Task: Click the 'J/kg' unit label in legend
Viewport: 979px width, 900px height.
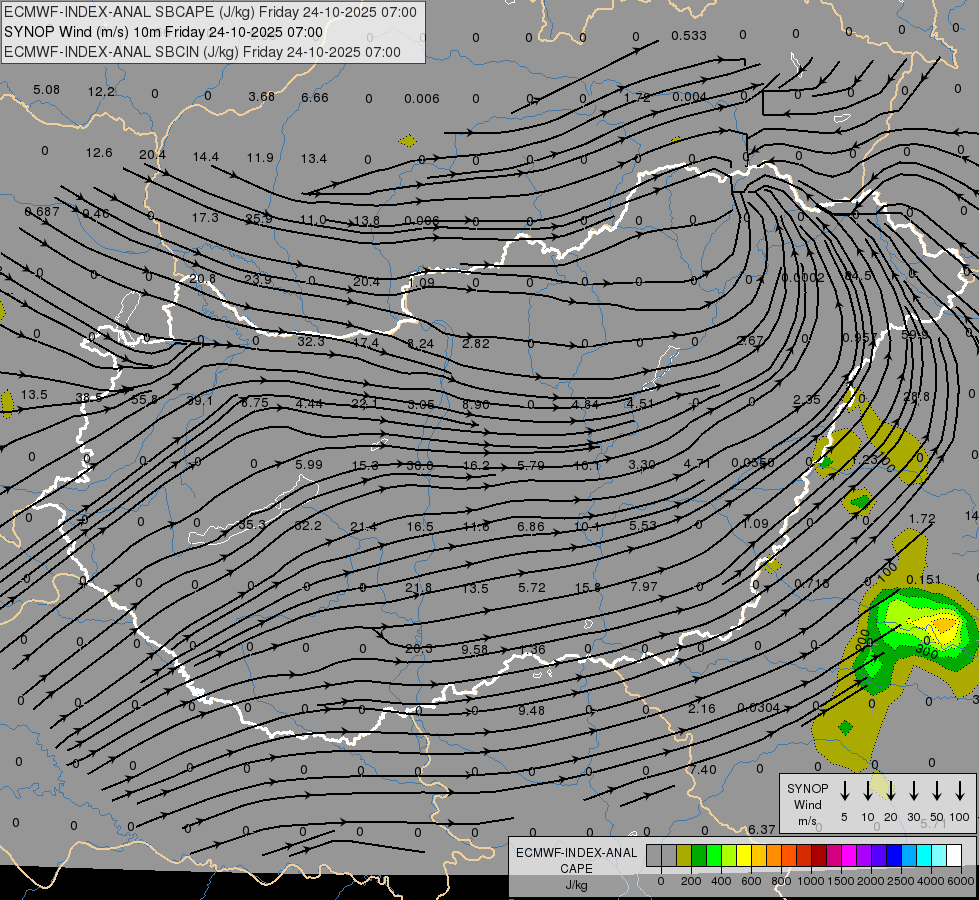Action: tap(576, 885)
